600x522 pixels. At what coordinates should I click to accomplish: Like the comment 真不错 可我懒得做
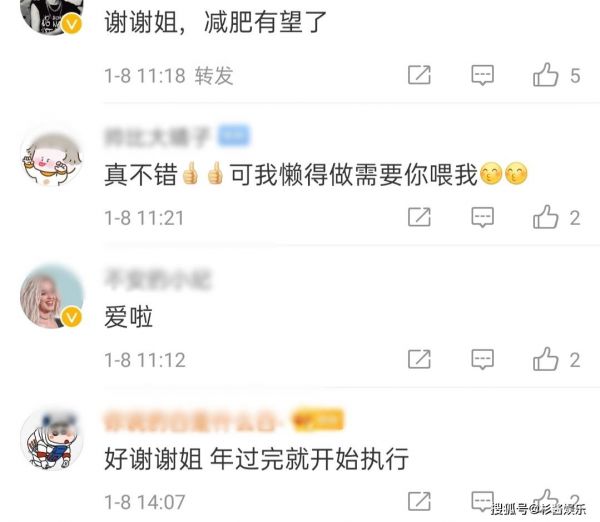pos(546,217)
